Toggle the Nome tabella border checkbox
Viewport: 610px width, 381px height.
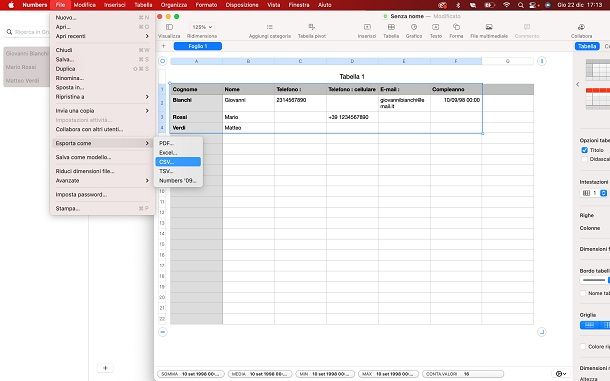tap(583, 293)
